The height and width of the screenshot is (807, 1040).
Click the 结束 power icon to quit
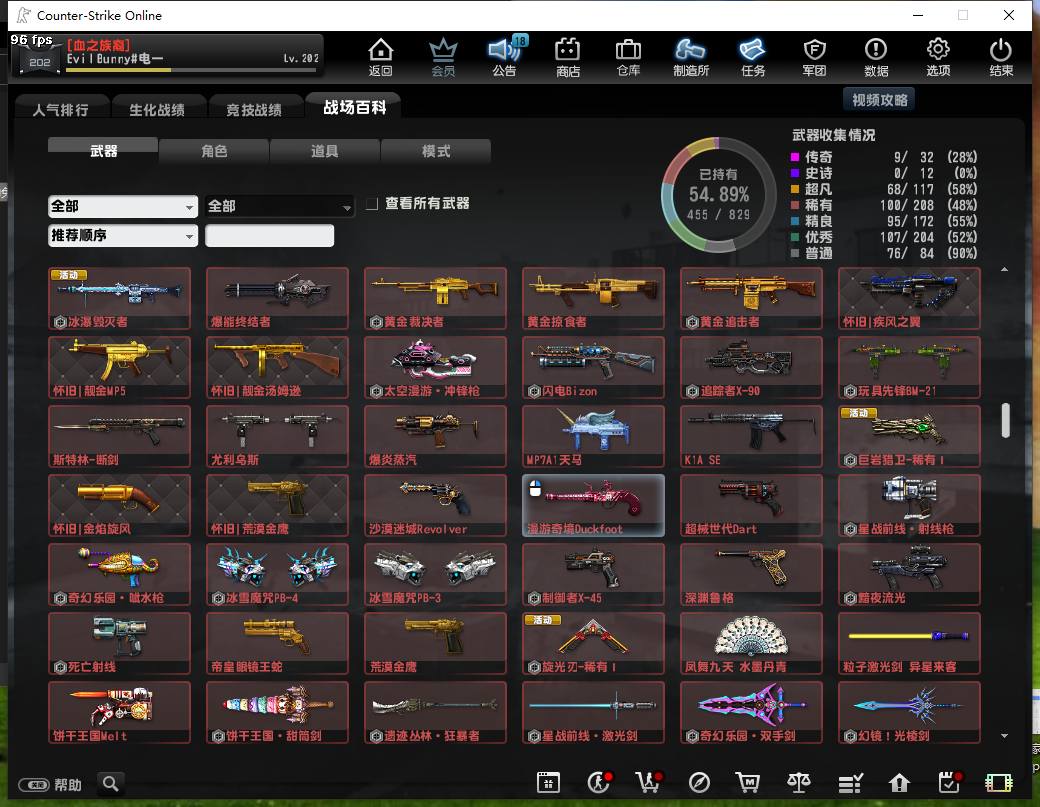(1000, 57)
